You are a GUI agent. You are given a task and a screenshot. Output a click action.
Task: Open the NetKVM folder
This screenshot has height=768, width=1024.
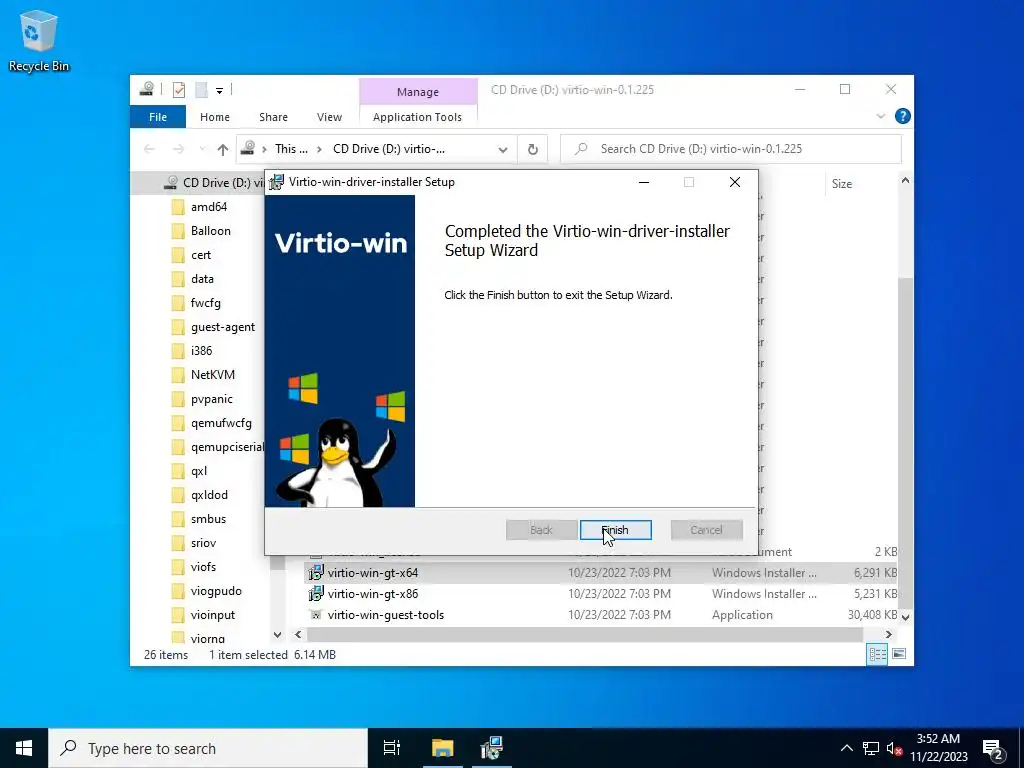click(212, 375)
